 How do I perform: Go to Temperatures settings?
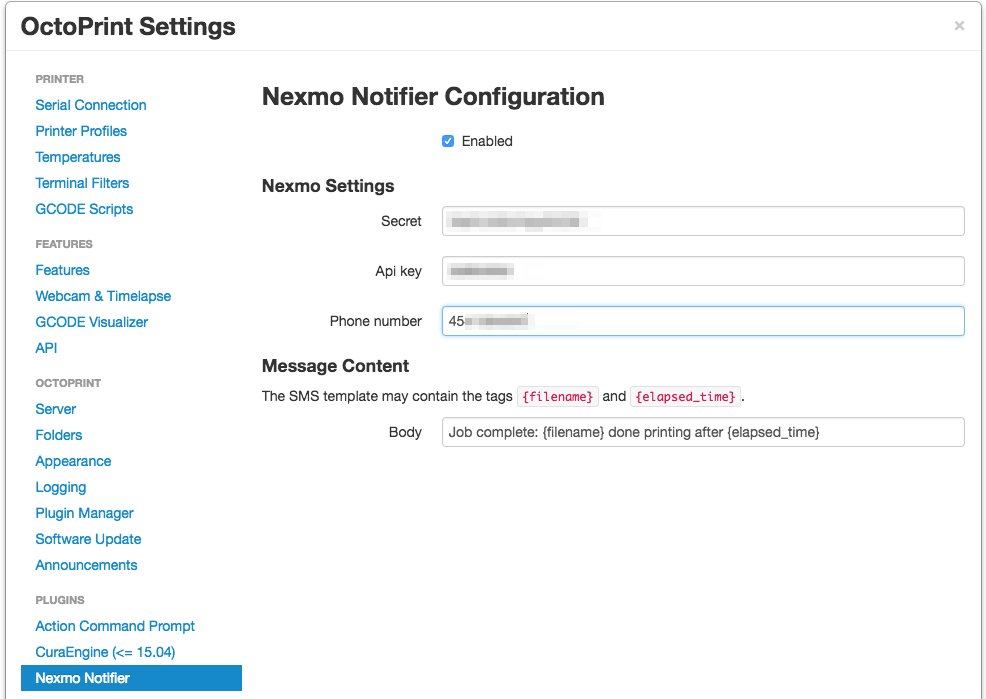(x=78, y=157)
